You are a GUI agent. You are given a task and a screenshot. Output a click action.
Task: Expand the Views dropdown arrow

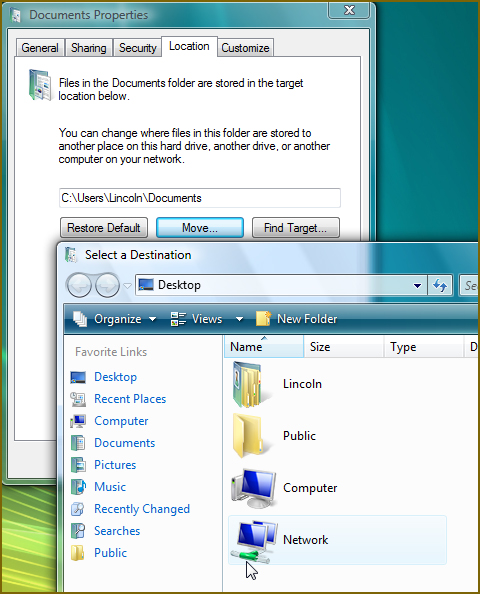click(239, 319)
